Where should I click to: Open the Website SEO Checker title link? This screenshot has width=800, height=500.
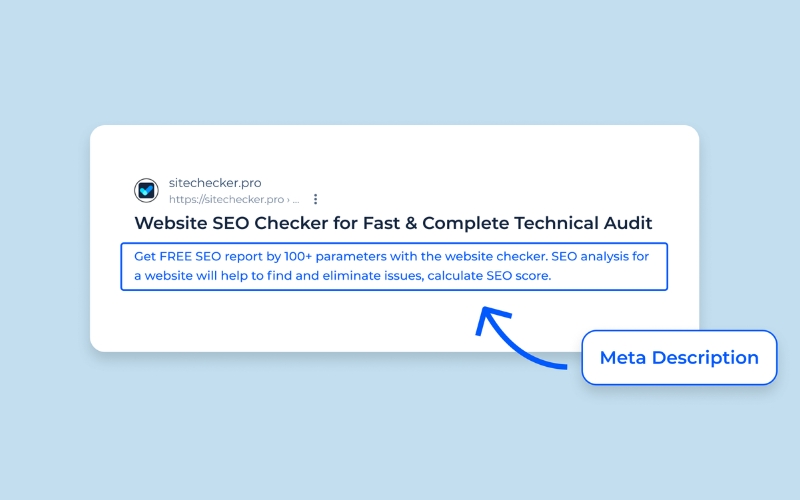pyautogui.click(x=393, y=222)
